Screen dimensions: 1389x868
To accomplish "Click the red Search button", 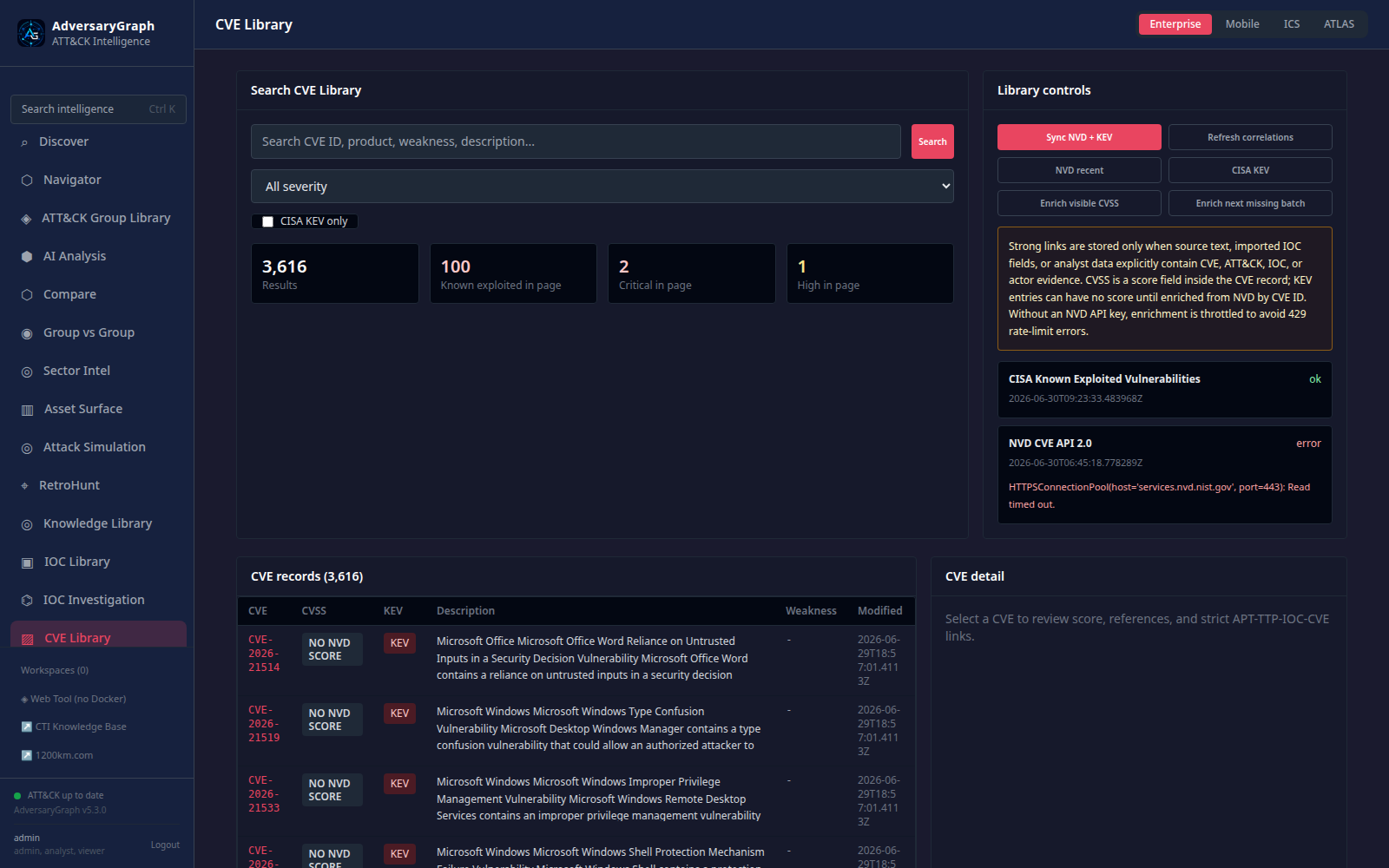I will [x=932, y=141].
